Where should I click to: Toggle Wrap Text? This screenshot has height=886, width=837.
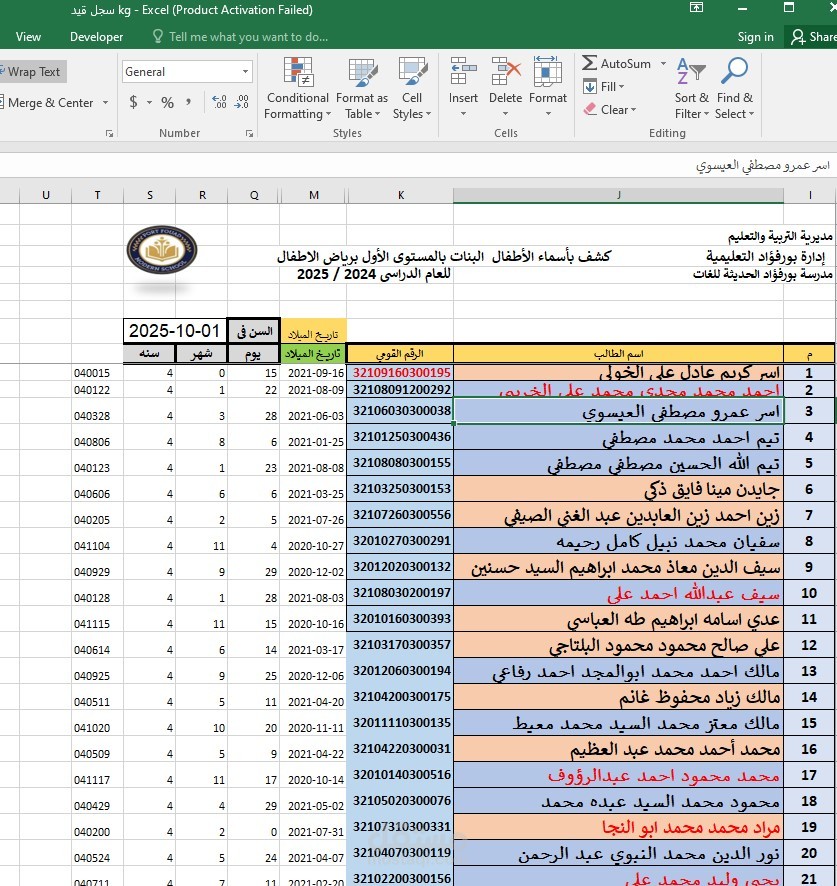pos(33,72)
